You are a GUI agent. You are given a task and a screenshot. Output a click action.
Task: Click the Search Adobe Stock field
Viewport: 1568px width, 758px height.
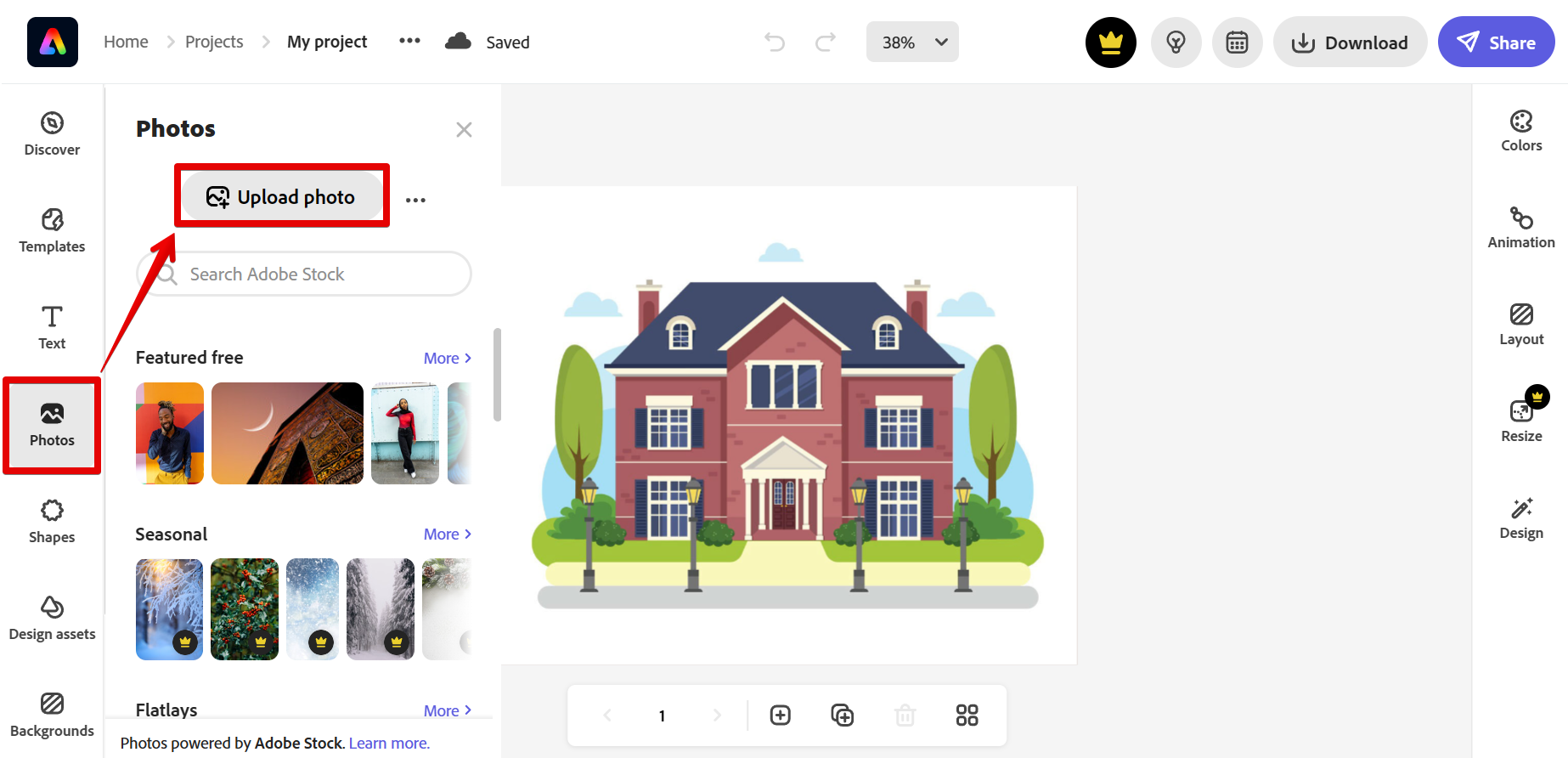point(304,274)
